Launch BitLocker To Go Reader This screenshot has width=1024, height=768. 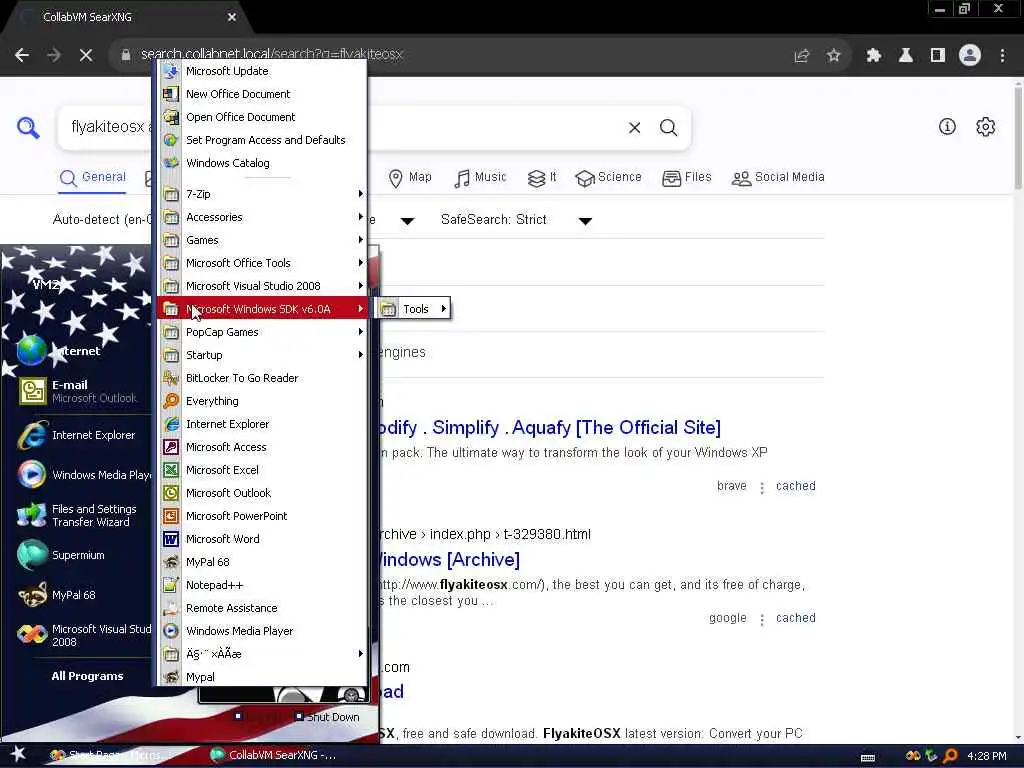click(x=261, y=378)
